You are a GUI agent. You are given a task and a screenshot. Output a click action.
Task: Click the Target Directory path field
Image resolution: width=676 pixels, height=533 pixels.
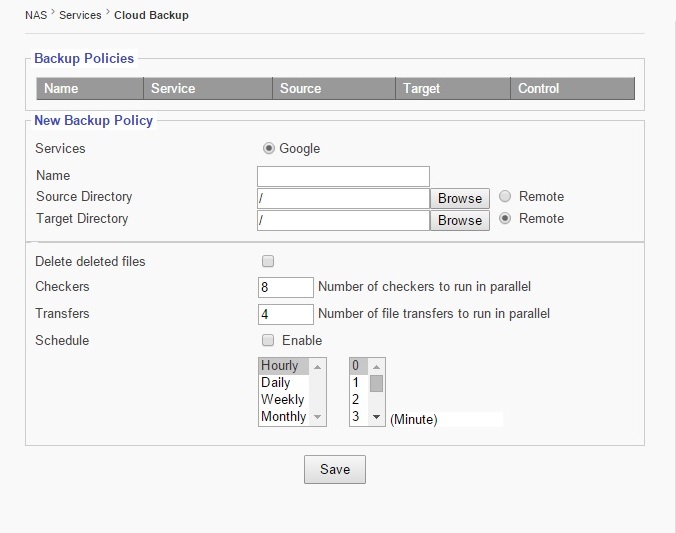(x=343, y=220)
